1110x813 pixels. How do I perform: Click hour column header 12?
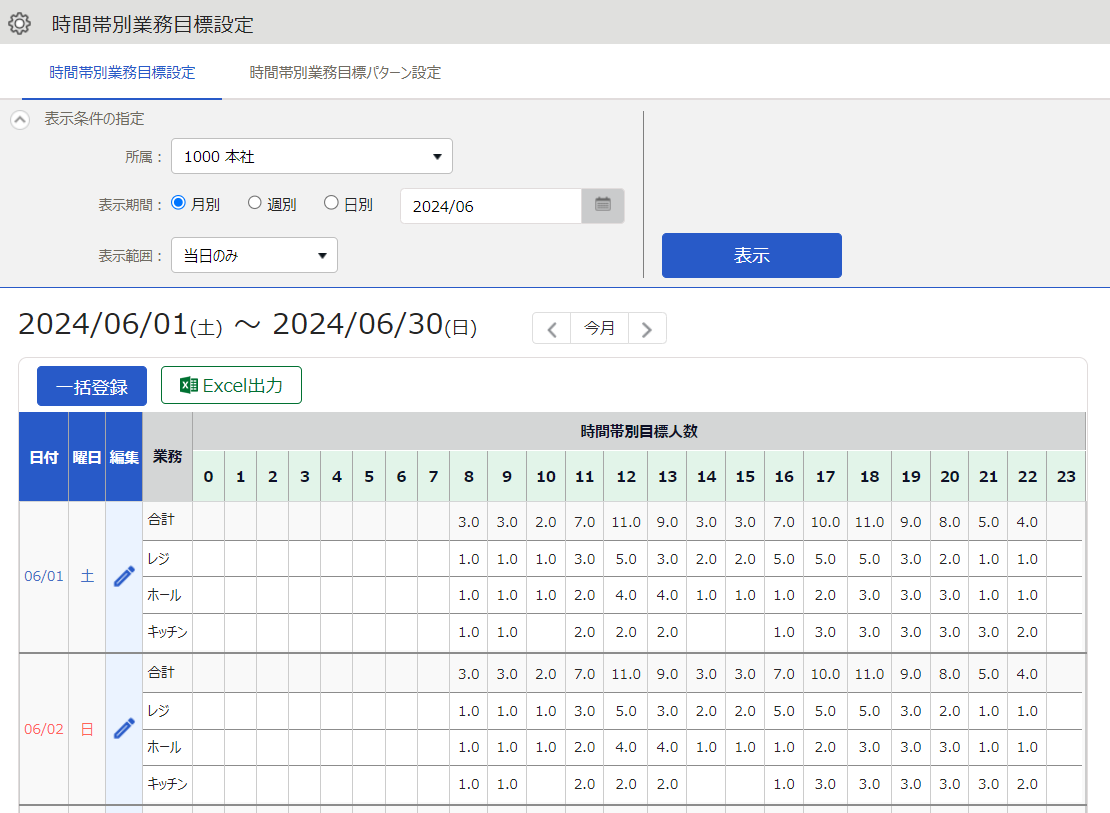coord(626,477)
